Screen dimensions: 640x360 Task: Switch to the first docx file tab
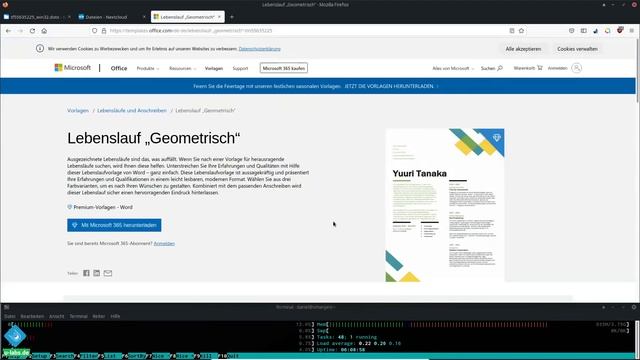coord(37,17)
